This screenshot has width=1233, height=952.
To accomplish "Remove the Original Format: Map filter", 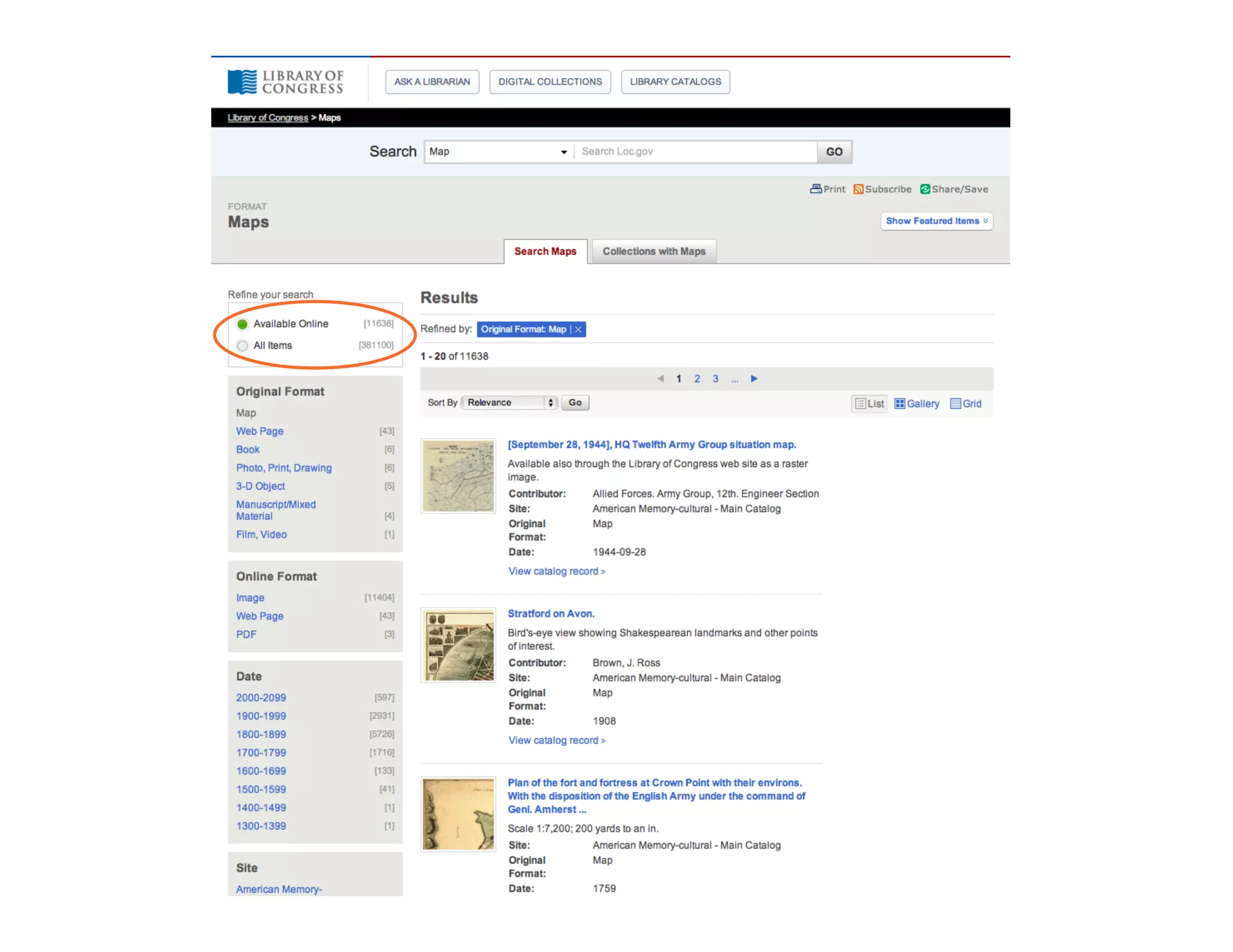I will pyautogui.click(x=579, y=329).
